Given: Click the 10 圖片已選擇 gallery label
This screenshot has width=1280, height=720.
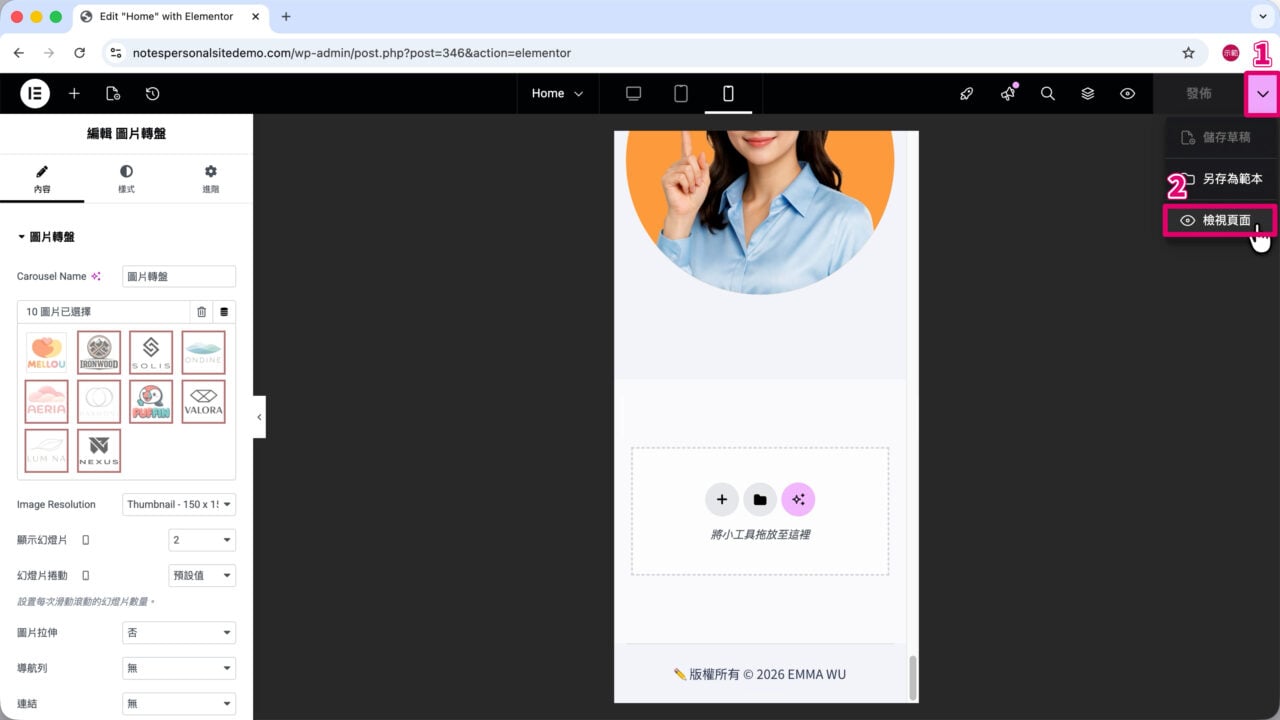Looking at the screenshot, I should coord(59,312).
